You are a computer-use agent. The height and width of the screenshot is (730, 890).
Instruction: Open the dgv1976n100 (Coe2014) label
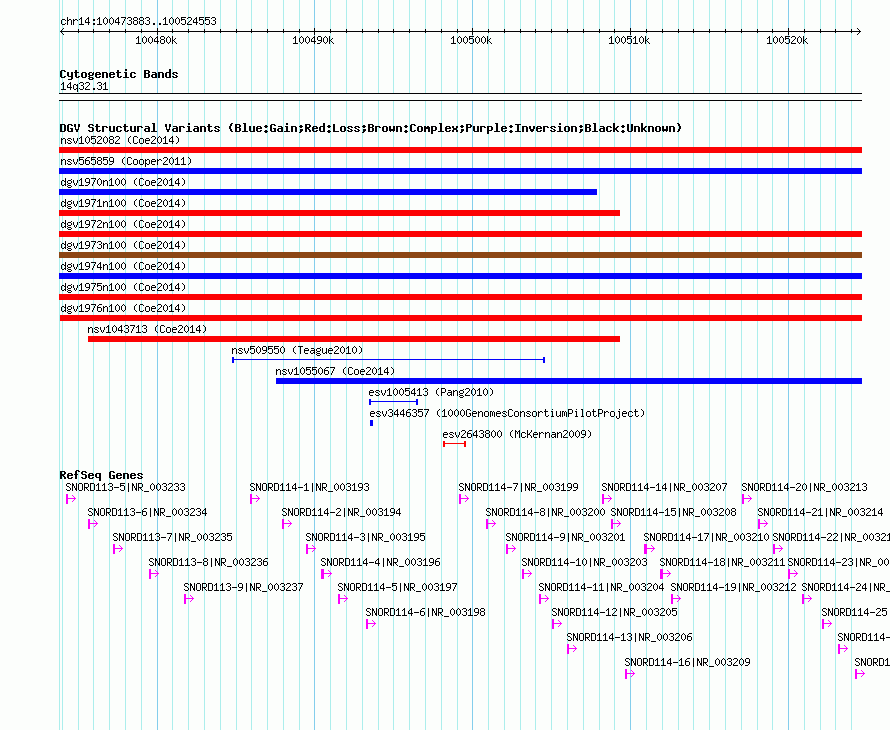pyautogui.click(x=123, y=308)
